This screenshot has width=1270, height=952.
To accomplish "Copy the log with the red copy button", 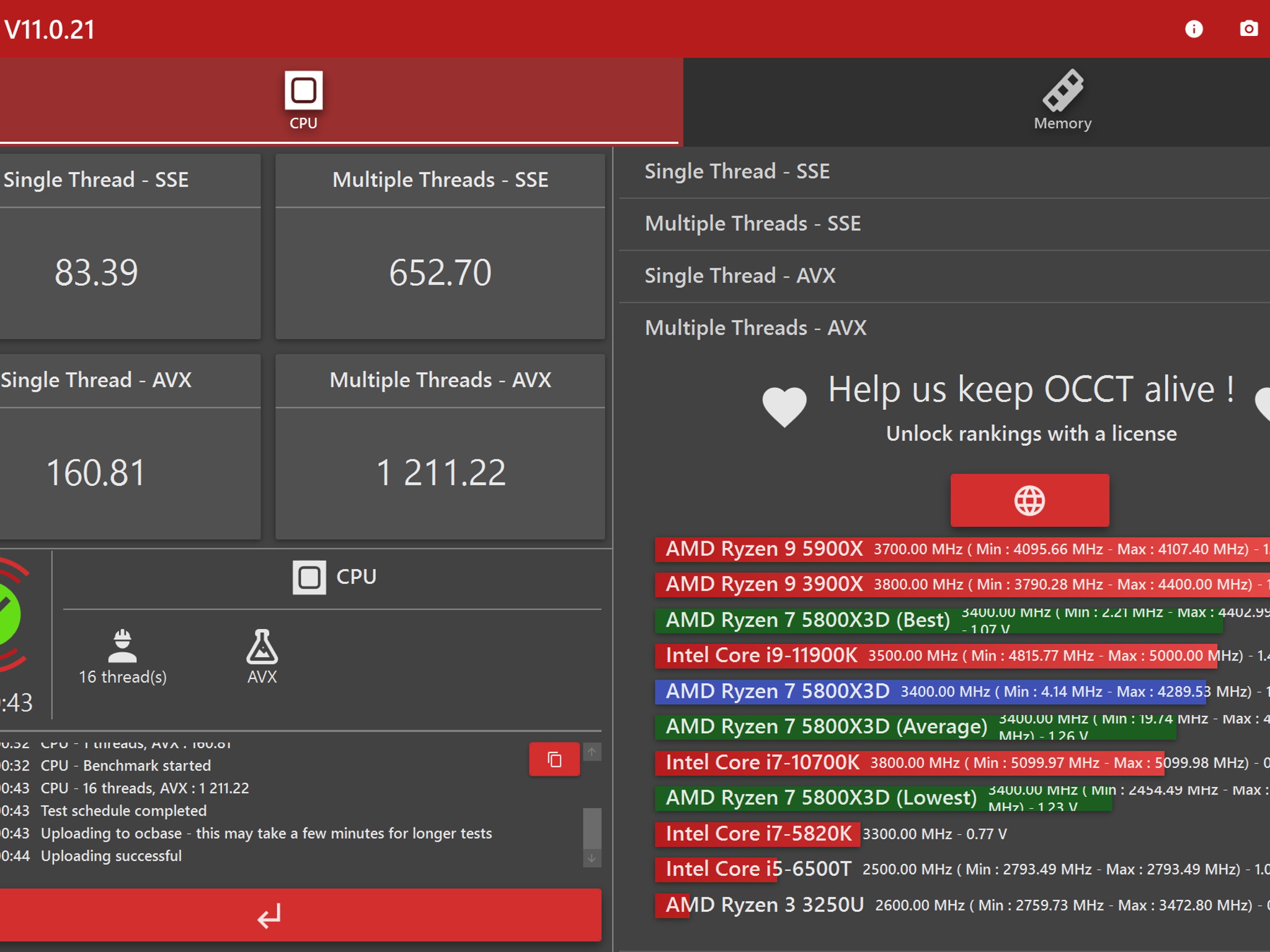I will (554, 759).
